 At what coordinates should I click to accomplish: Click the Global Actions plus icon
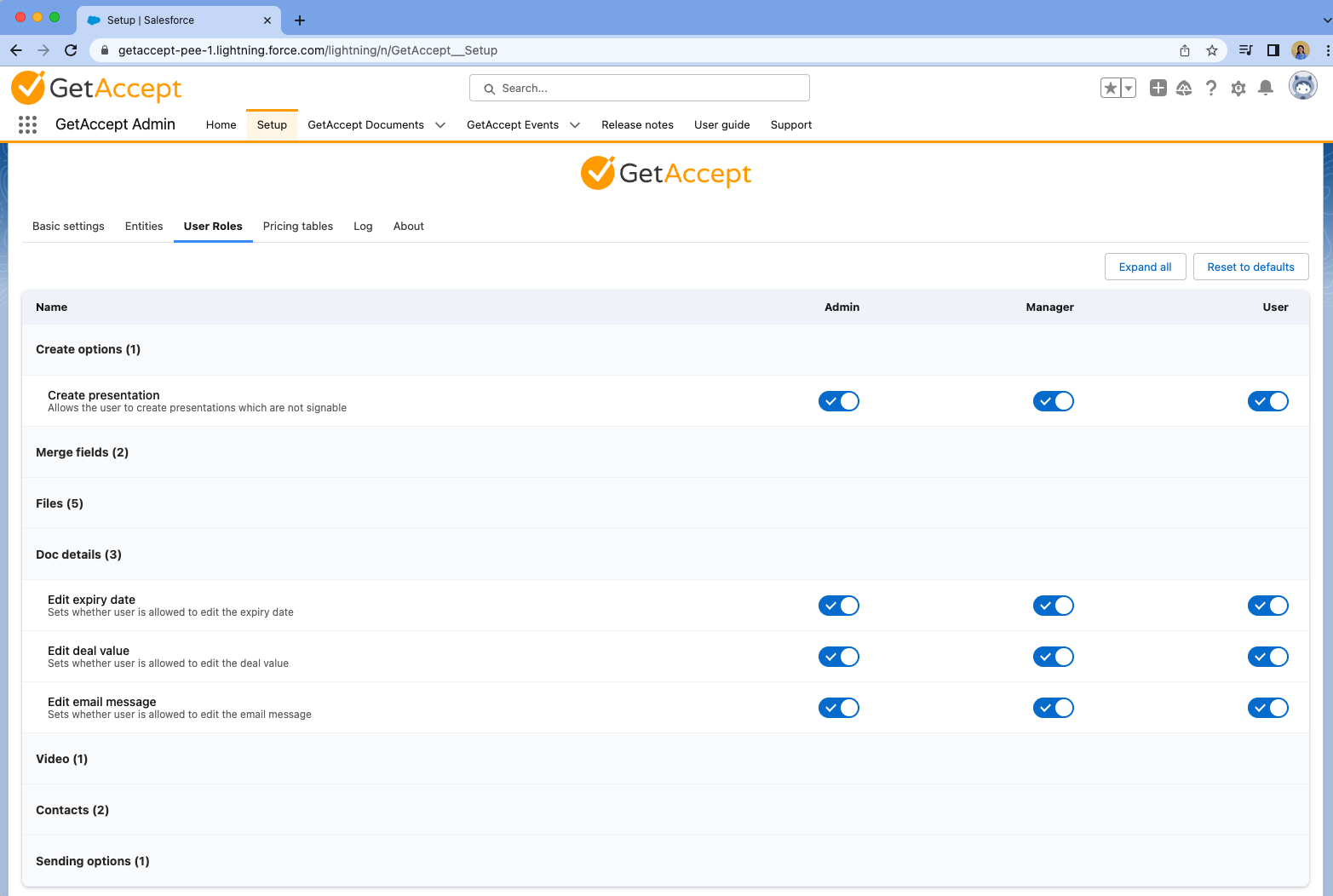tap(1158, 88)
